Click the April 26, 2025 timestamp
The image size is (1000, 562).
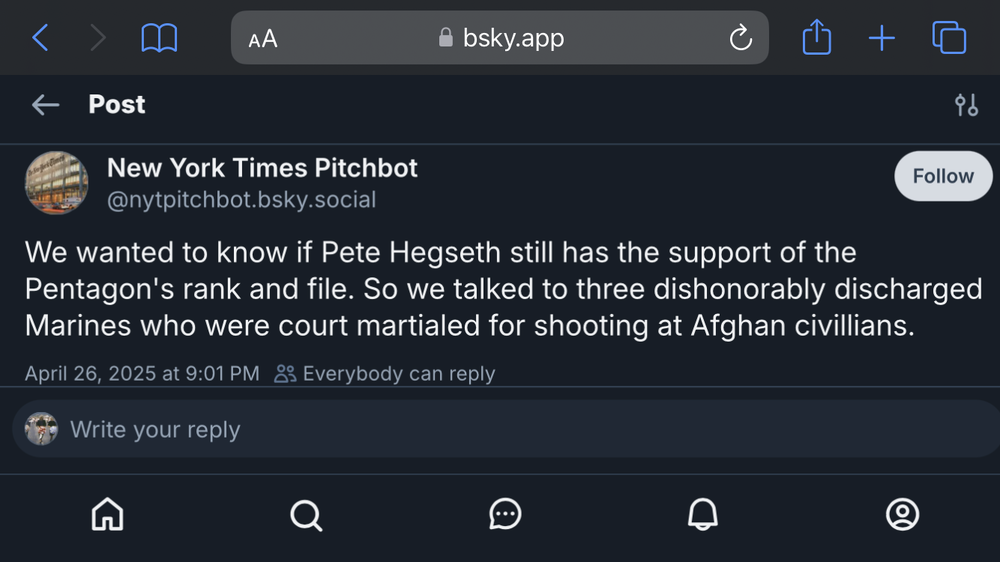(x=142, y=374)
